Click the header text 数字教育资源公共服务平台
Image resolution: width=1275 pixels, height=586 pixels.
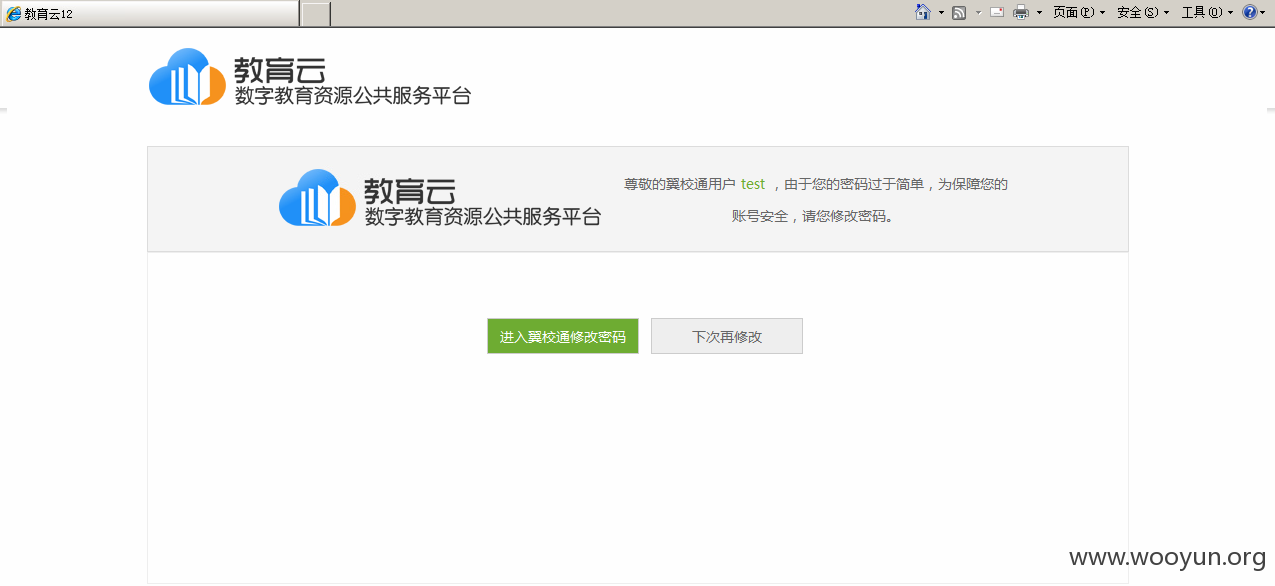(x=352, y=96)
